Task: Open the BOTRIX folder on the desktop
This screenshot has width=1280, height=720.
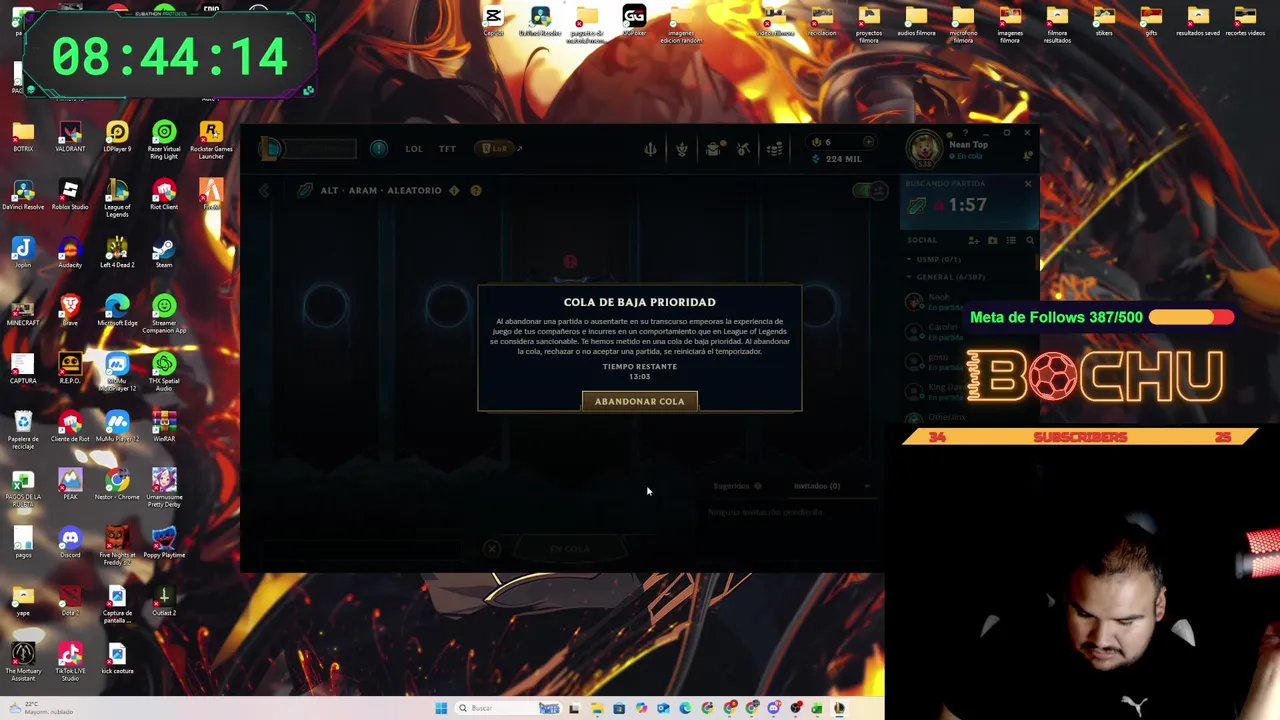Action: pos(23,138)
